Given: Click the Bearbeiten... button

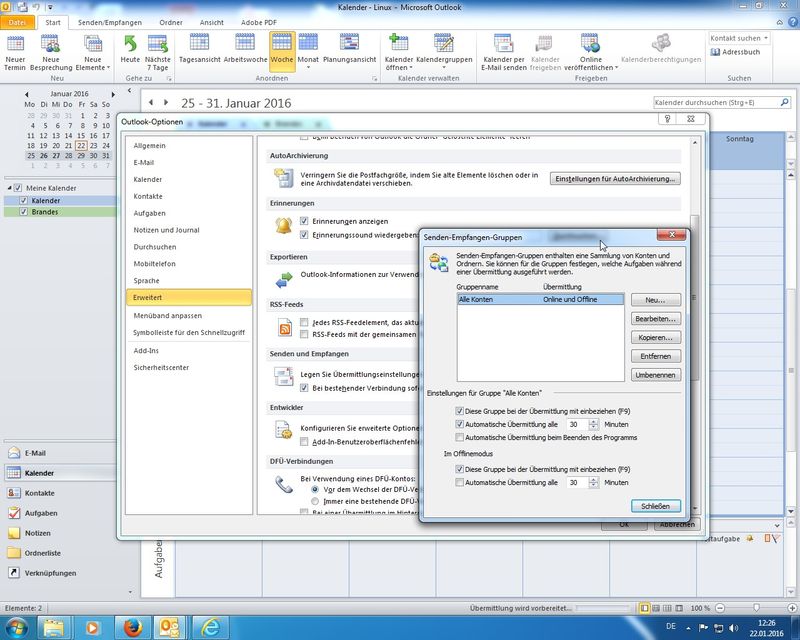Looking at the screenshot, I should (656, 319).
